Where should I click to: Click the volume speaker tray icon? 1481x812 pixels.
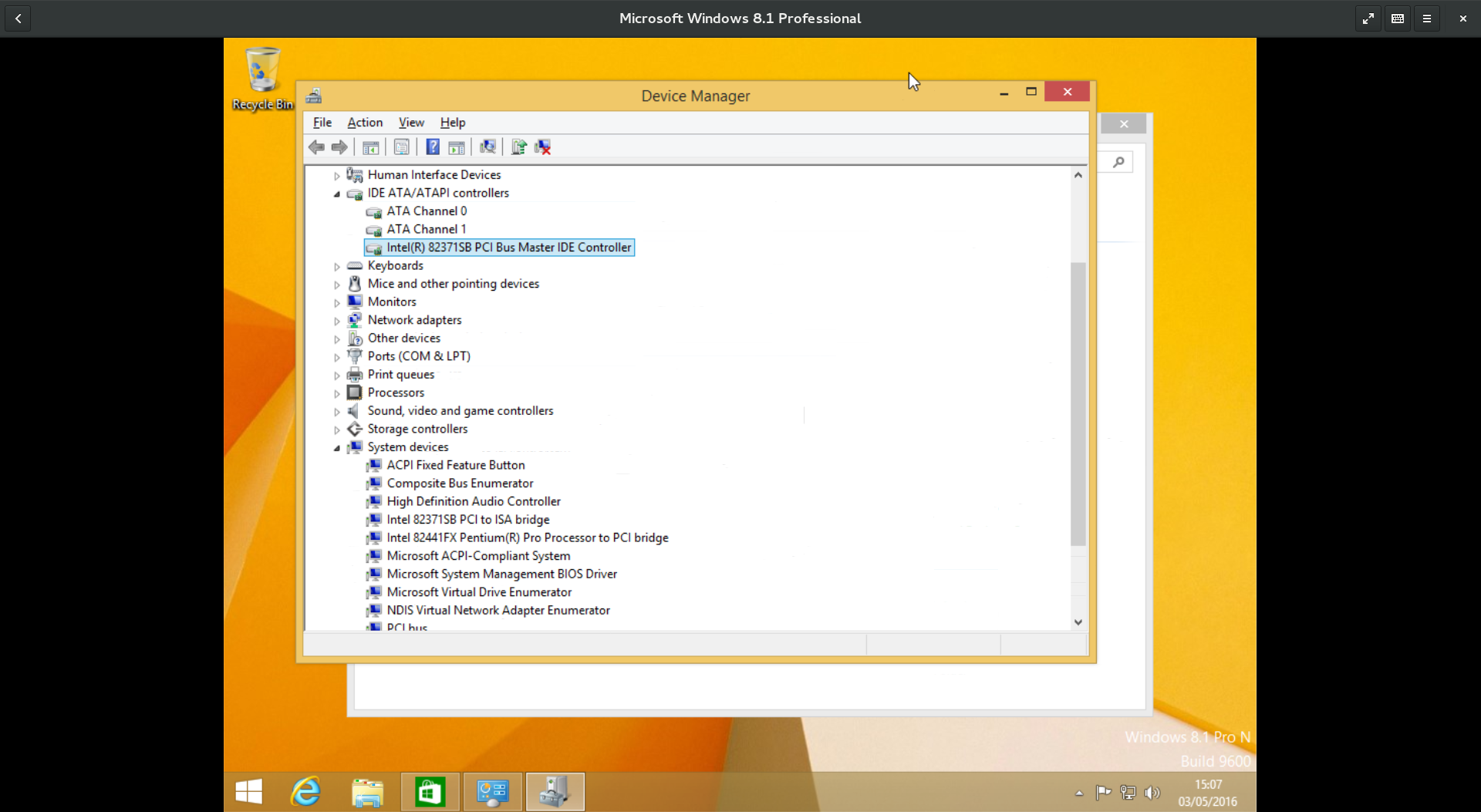[x=1152, y=792]
